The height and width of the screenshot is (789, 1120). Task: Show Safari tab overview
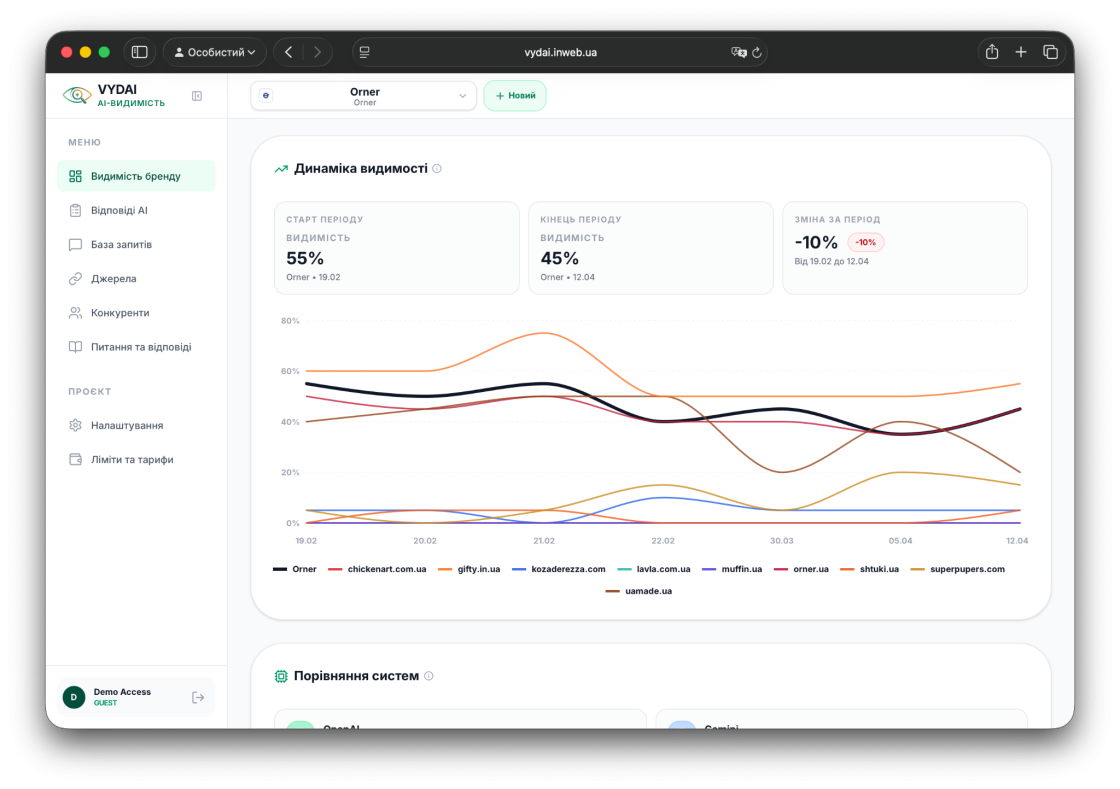click(x=1050, y=51)
